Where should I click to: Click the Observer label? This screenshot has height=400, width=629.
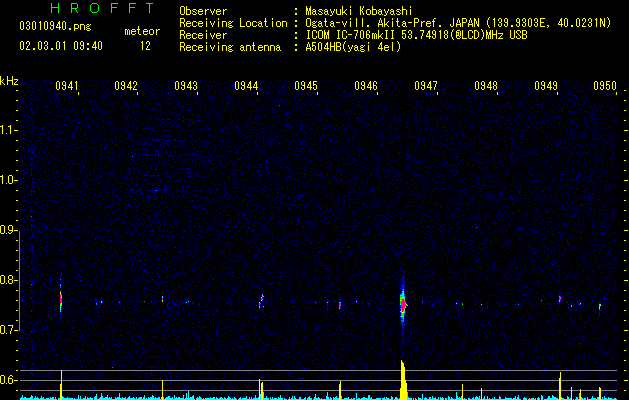[203, 11]
